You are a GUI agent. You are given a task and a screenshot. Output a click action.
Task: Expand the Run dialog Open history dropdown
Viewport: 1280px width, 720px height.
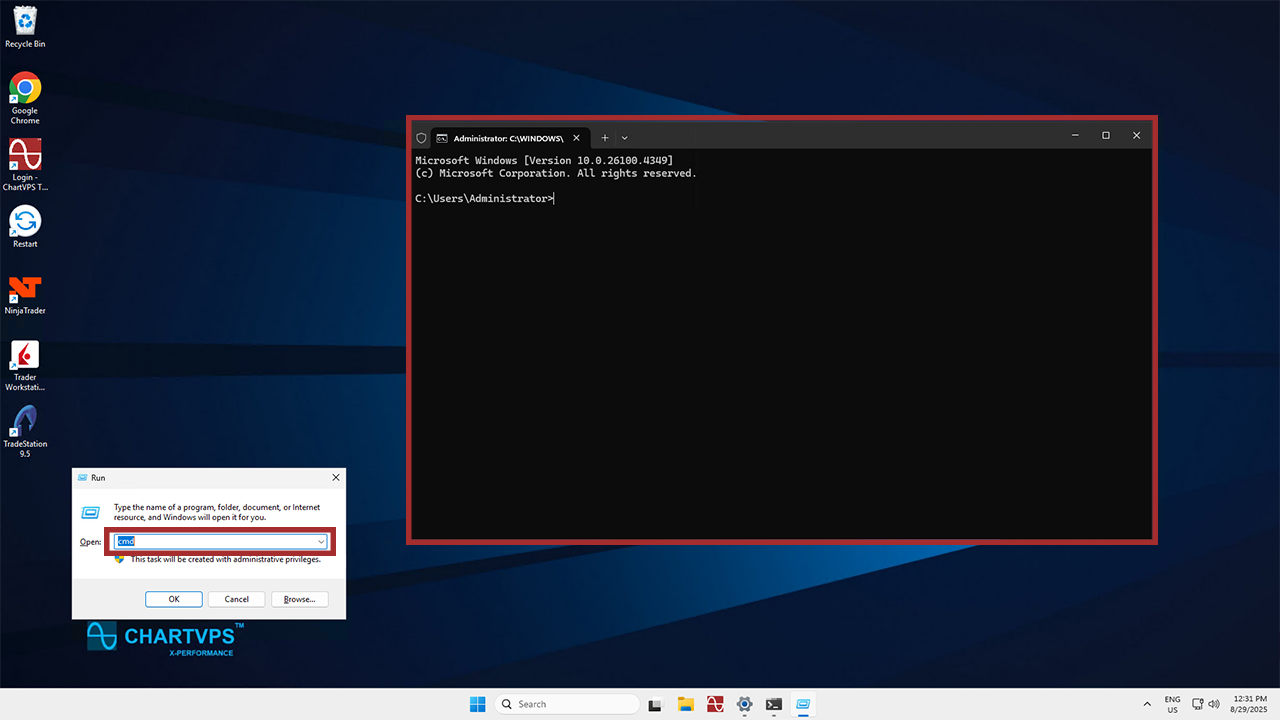click(321, 541)
